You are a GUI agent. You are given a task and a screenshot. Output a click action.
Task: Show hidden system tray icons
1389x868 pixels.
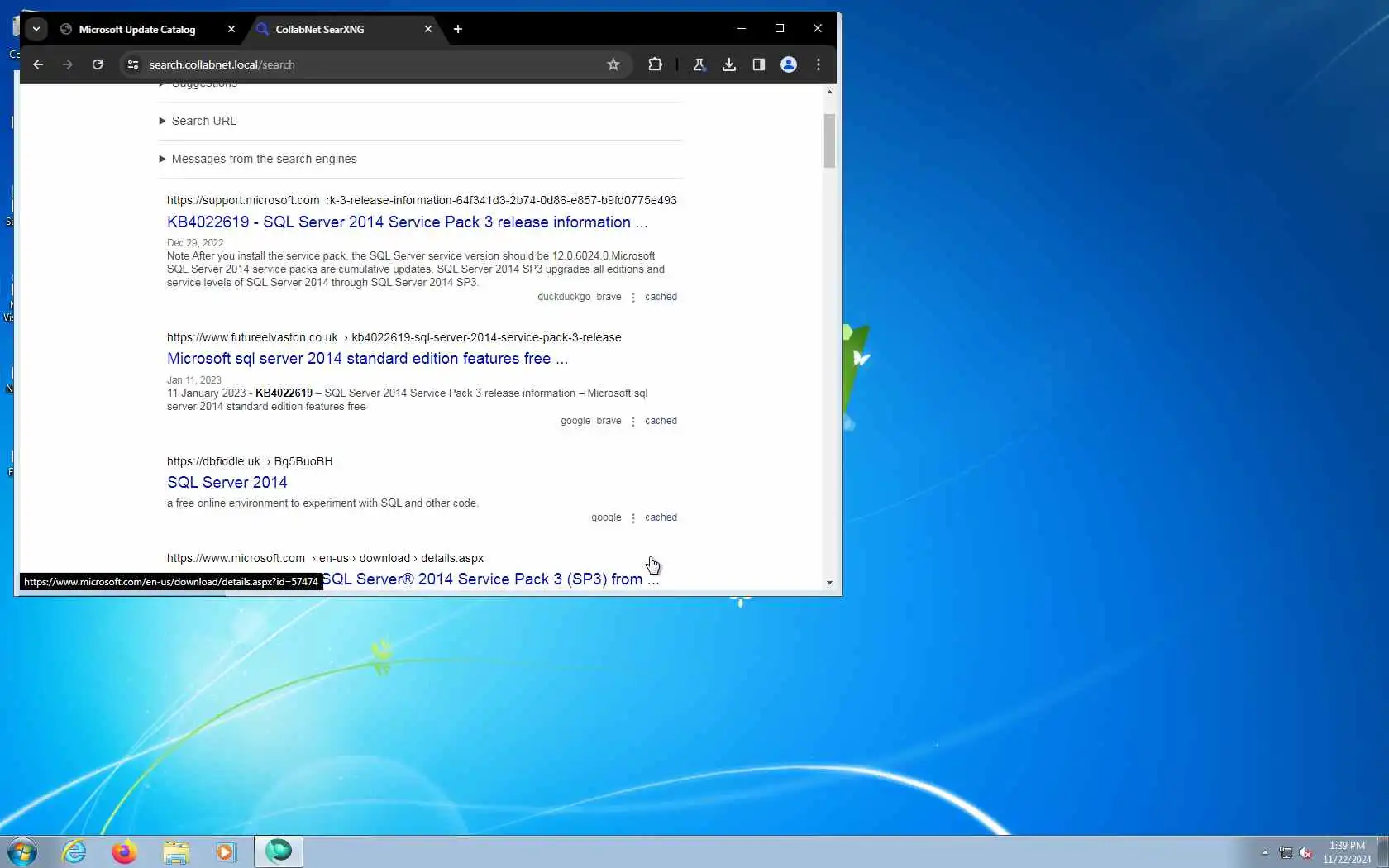tap(1264, 852)
